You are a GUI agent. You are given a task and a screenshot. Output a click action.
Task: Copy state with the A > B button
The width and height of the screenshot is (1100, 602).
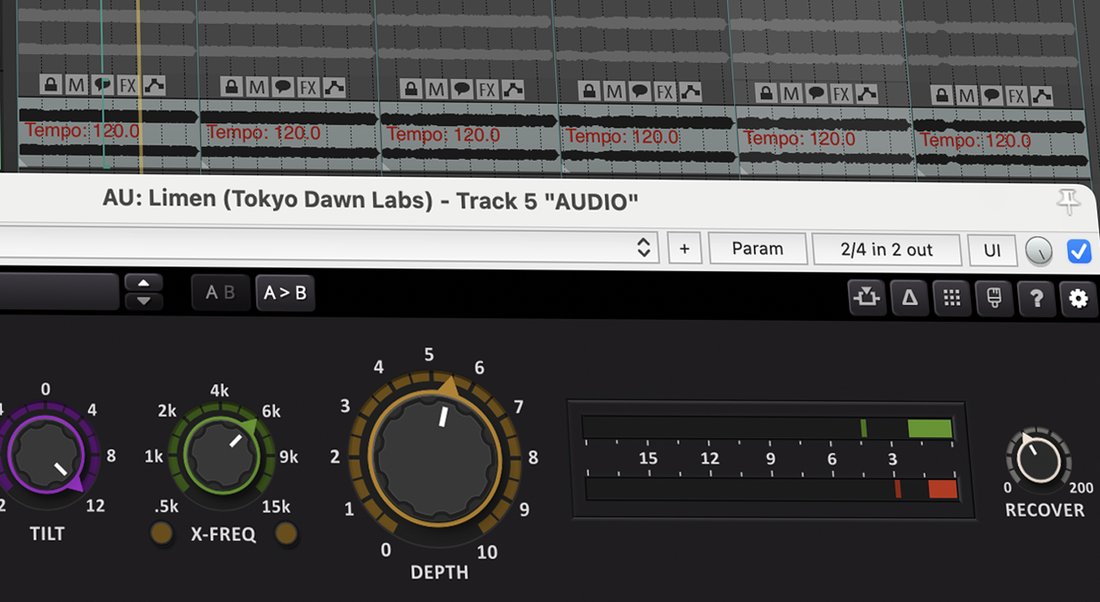click(285, 293)
